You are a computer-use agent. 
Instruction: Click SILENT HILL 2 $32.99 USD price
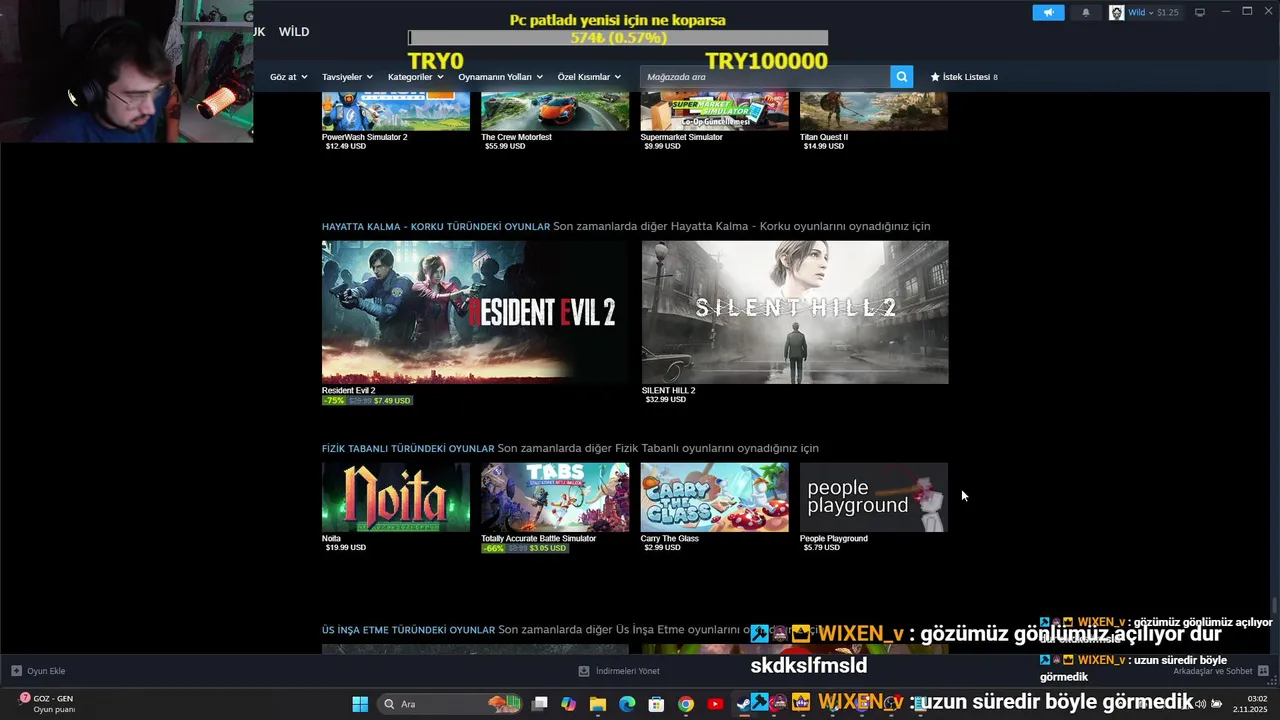665,399
